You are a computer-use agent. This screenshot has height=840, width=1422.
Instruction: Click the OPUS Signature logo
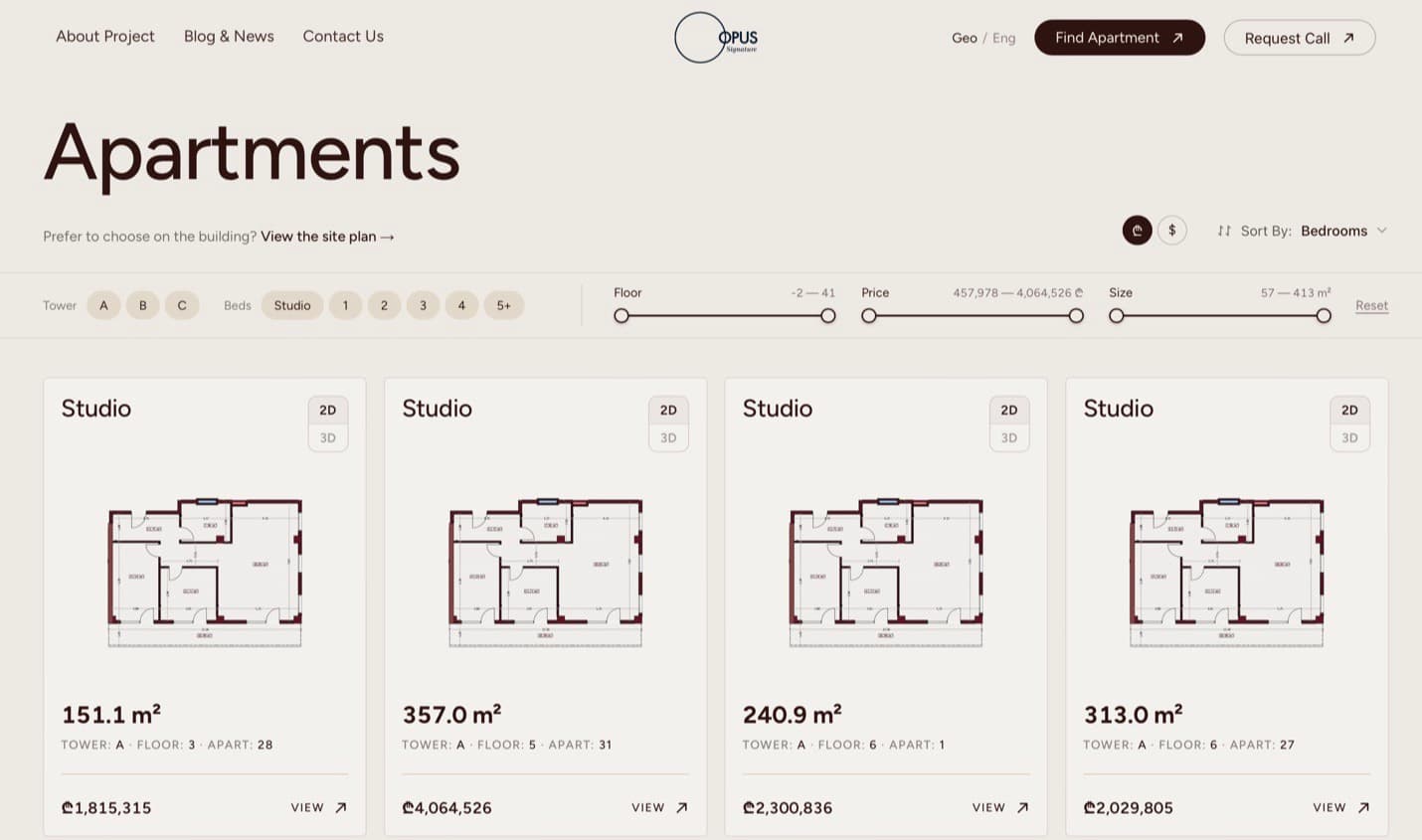tap(717, 38)
